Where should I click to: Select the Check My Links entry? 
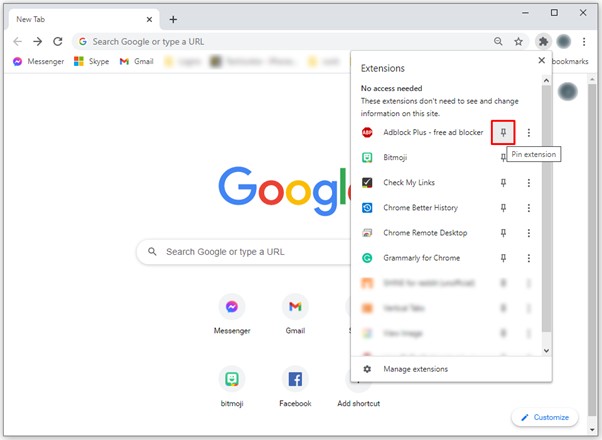[x=409, y=183]
